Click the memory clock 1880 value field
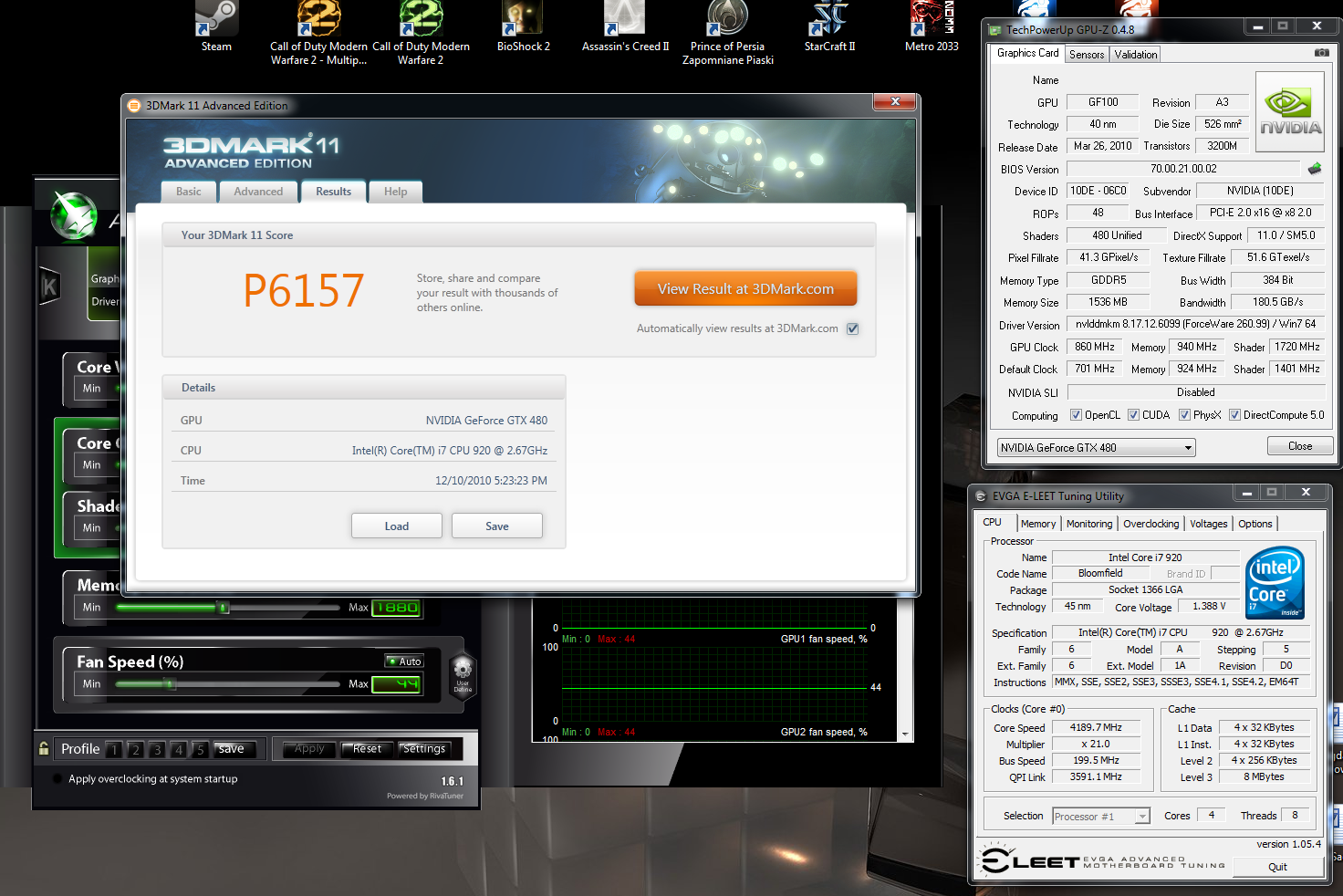 coord(396,608)
